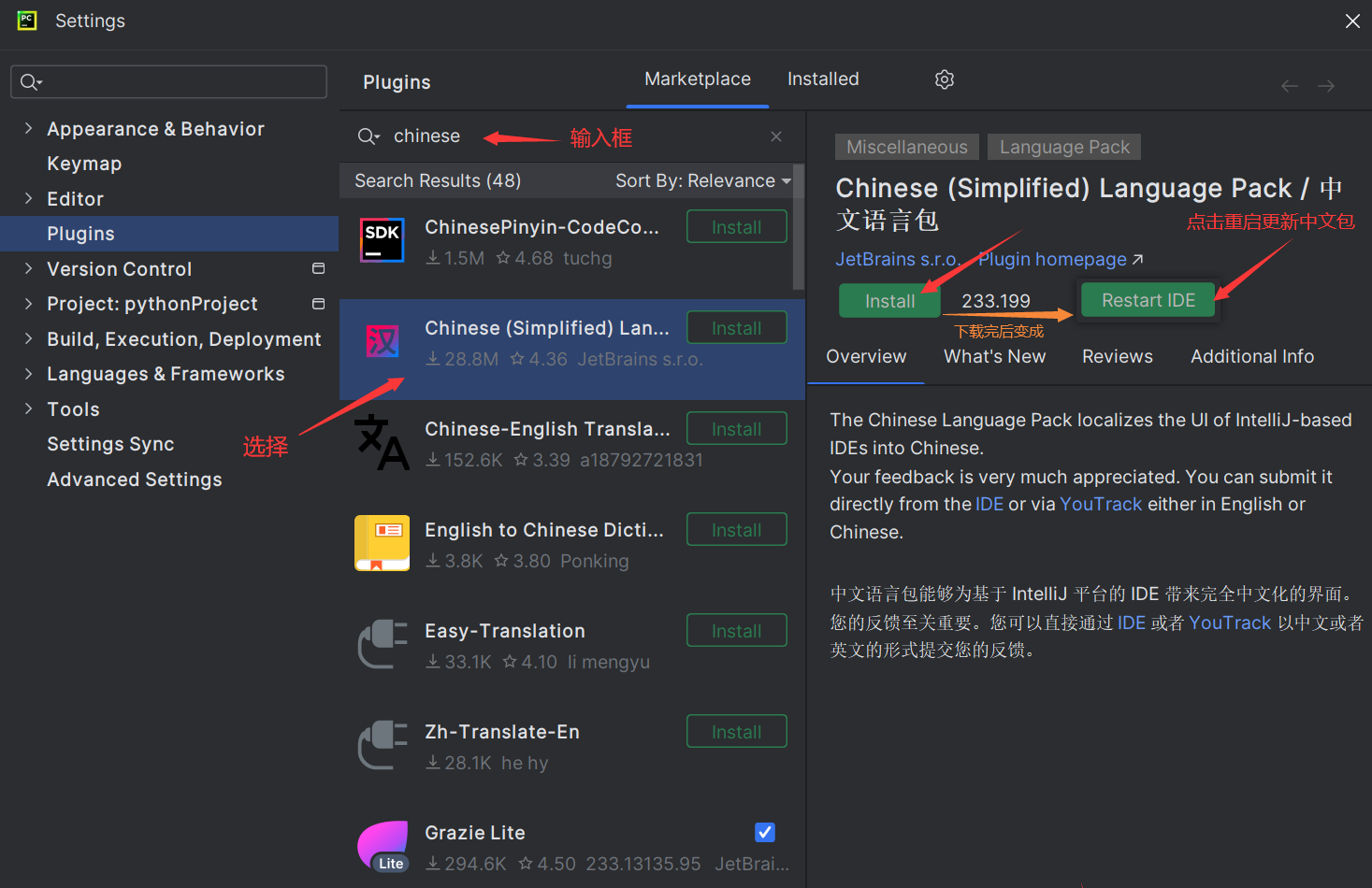This screenshot has width=1372, height=888.
Task: Click the Chinese-English Translate plugin icon
Action: pyautogui.click(x=382, y=443)
